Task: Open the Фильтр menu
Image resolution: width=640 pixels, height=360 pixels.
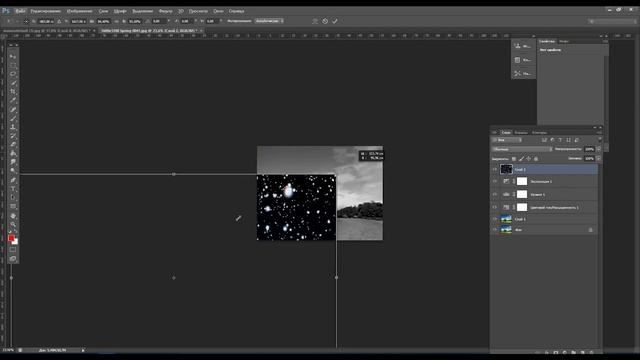Action: tap(165, 11)
